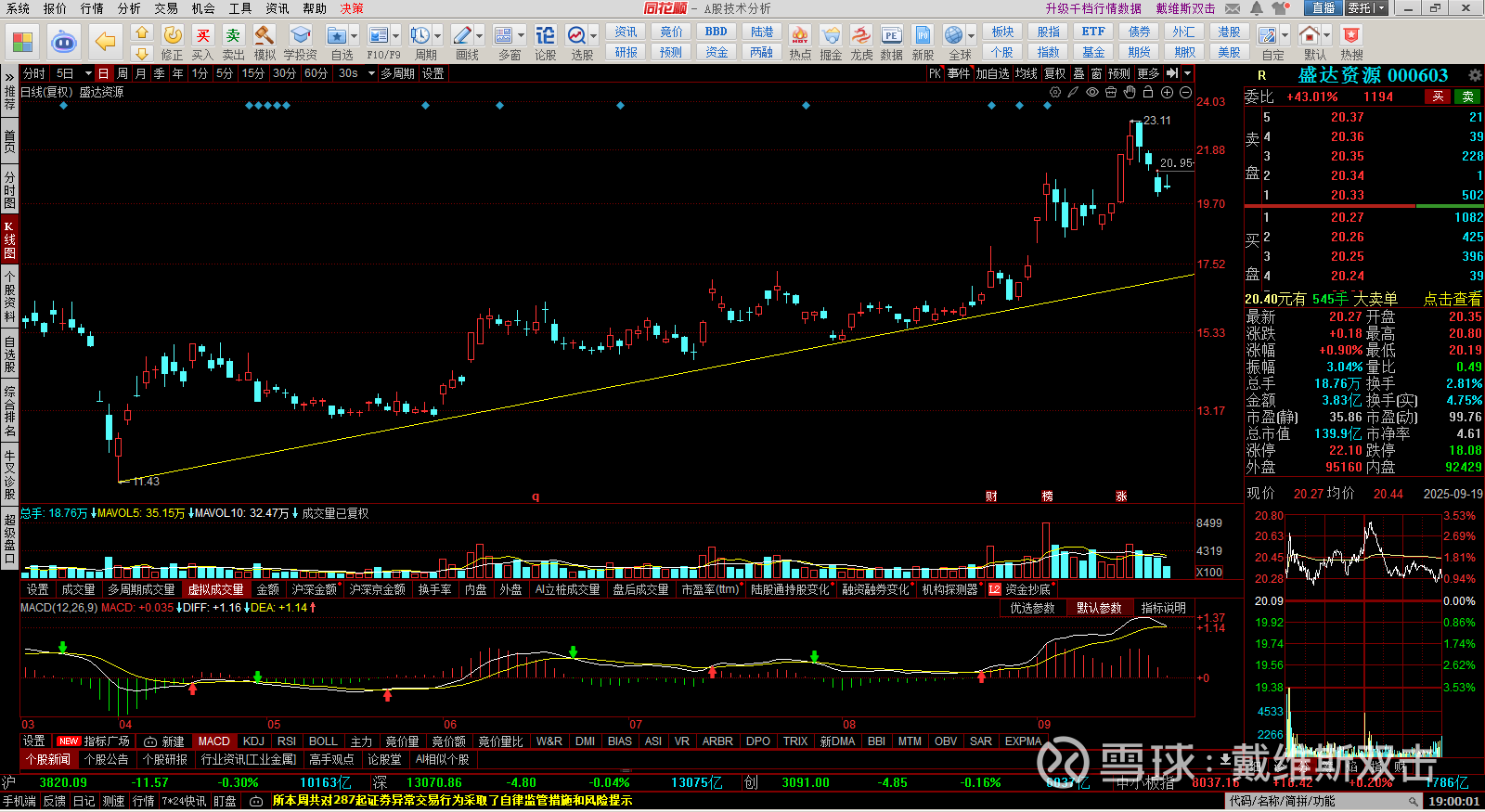Open the AI robot assistant icon

click(x=64, y=42)
